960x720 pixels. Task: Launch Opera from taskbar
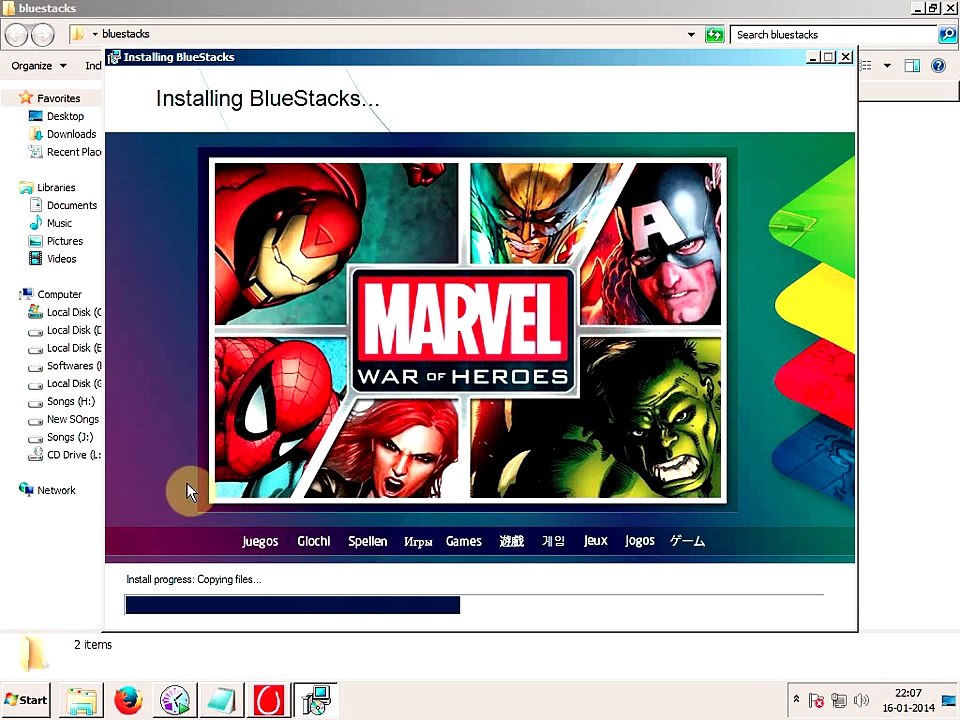(268, 700)
